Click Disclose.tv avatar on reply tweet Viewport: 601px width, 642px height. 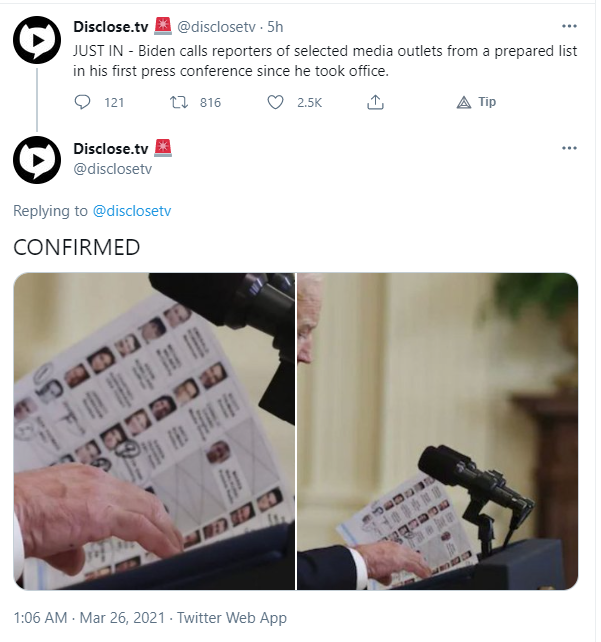[37, 160]
